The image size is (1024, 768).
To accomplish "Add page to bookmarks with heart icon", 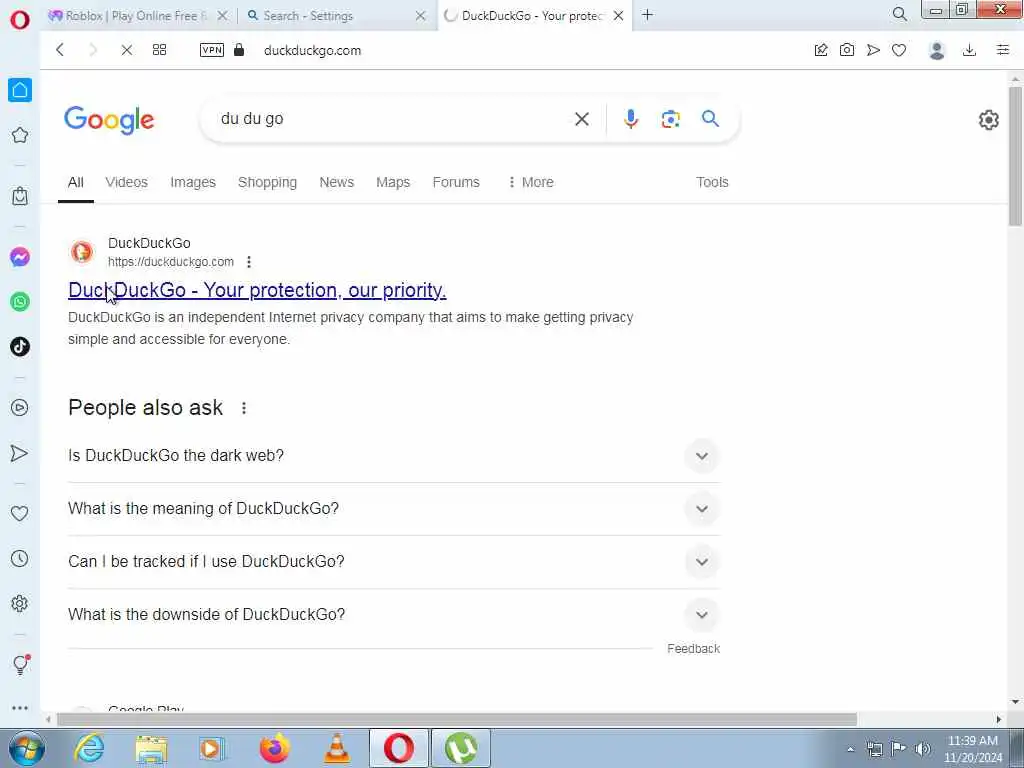I will [899, 50].
